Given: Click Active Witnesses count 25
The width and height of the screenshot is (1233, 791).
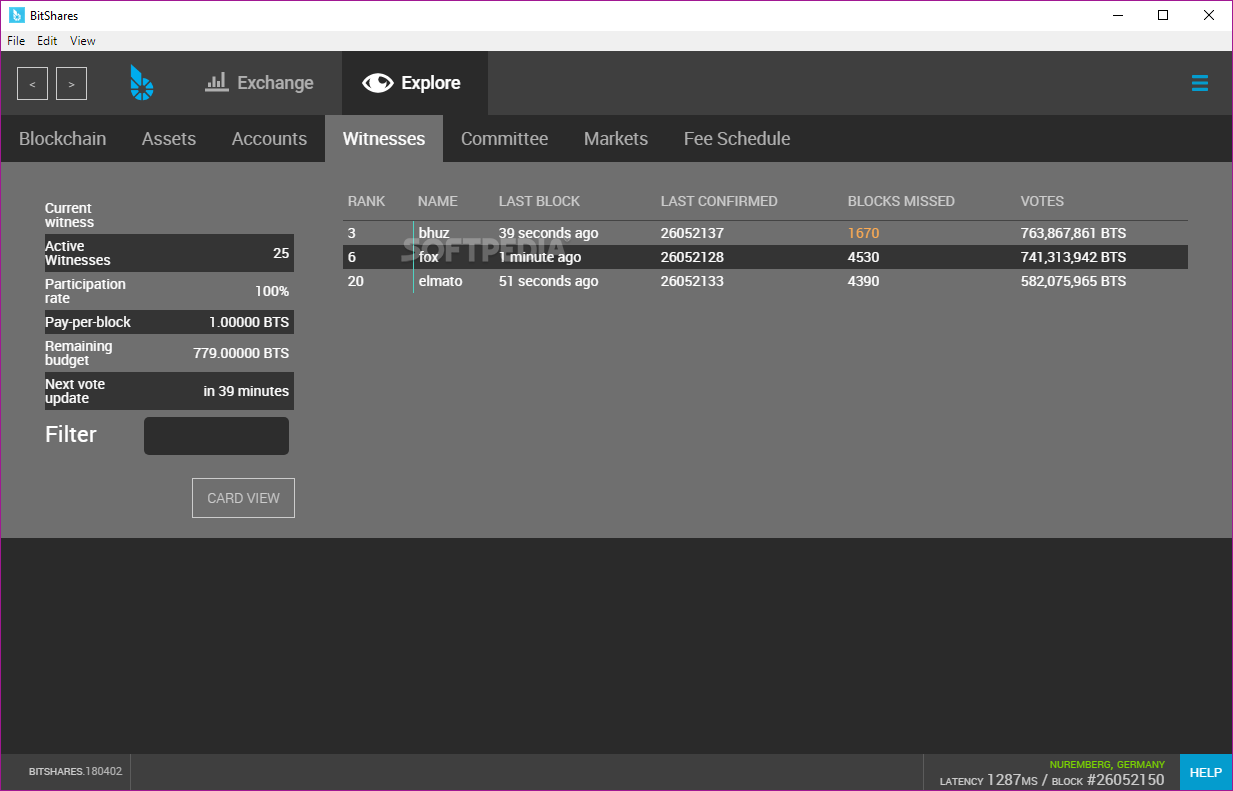Looking at the screenshot, I should point(281,253).
